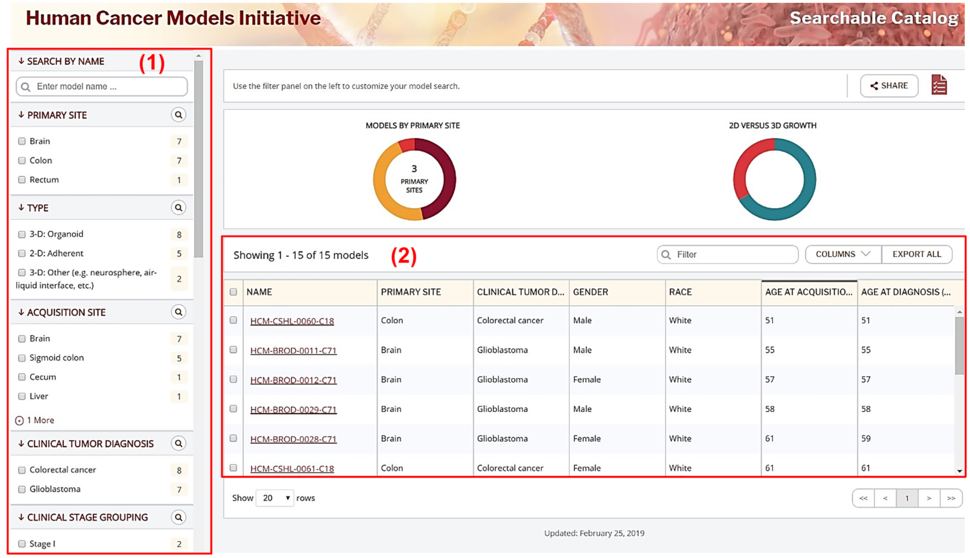Open the rows-per-page dropdown showing 20
The width and height of the screenshot is (970, 558).
pos(273,498)
